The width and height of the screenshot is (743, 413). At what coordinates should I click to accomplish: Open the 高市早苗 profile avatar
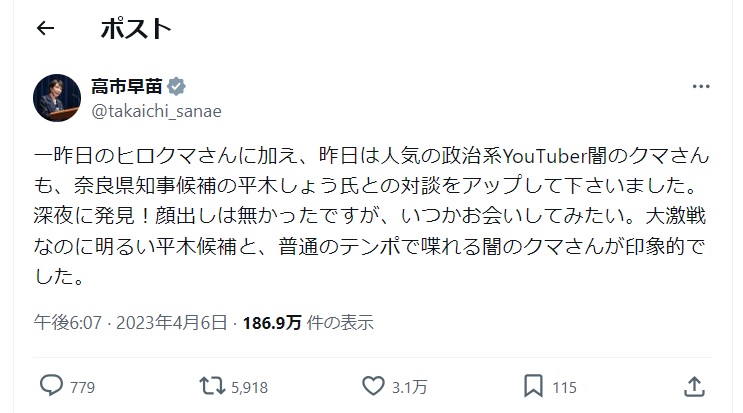coord(58,97)
